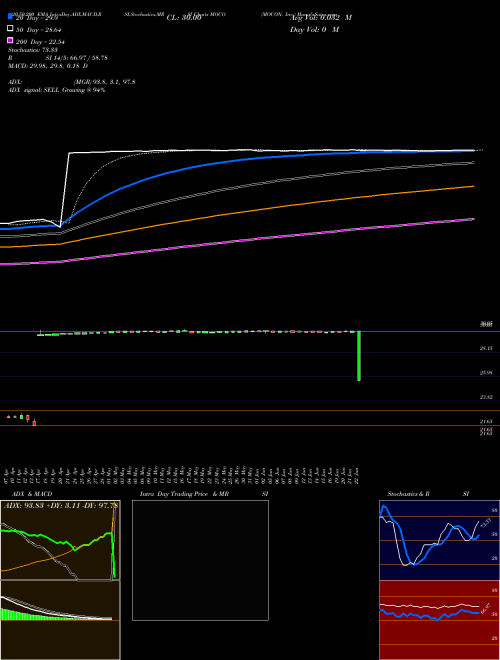Click the magenta 200 Day legend swatch
Image resolution: width=500 pixels, height=660 pixels.
pyautogui.click(x=10, y=40)
